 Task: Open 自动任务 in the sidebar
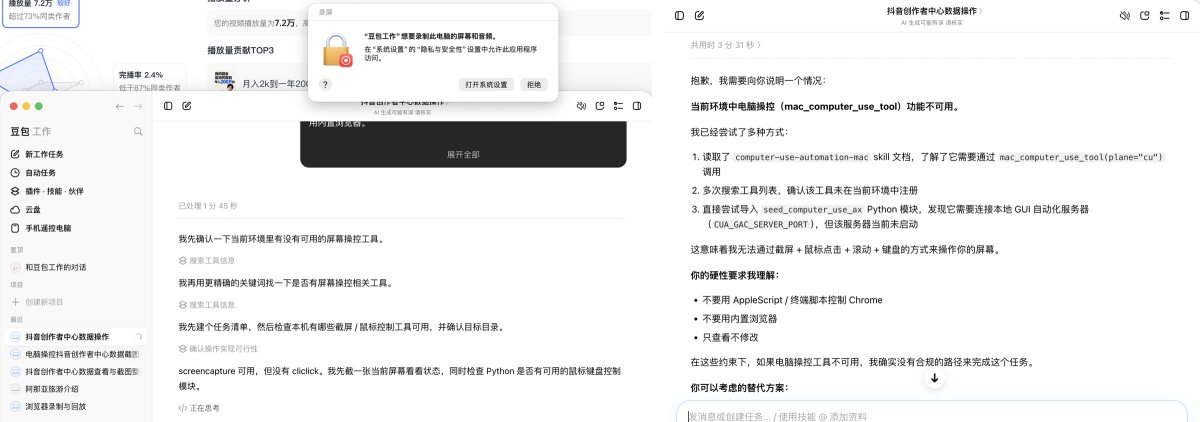click(x=76, y=172)
